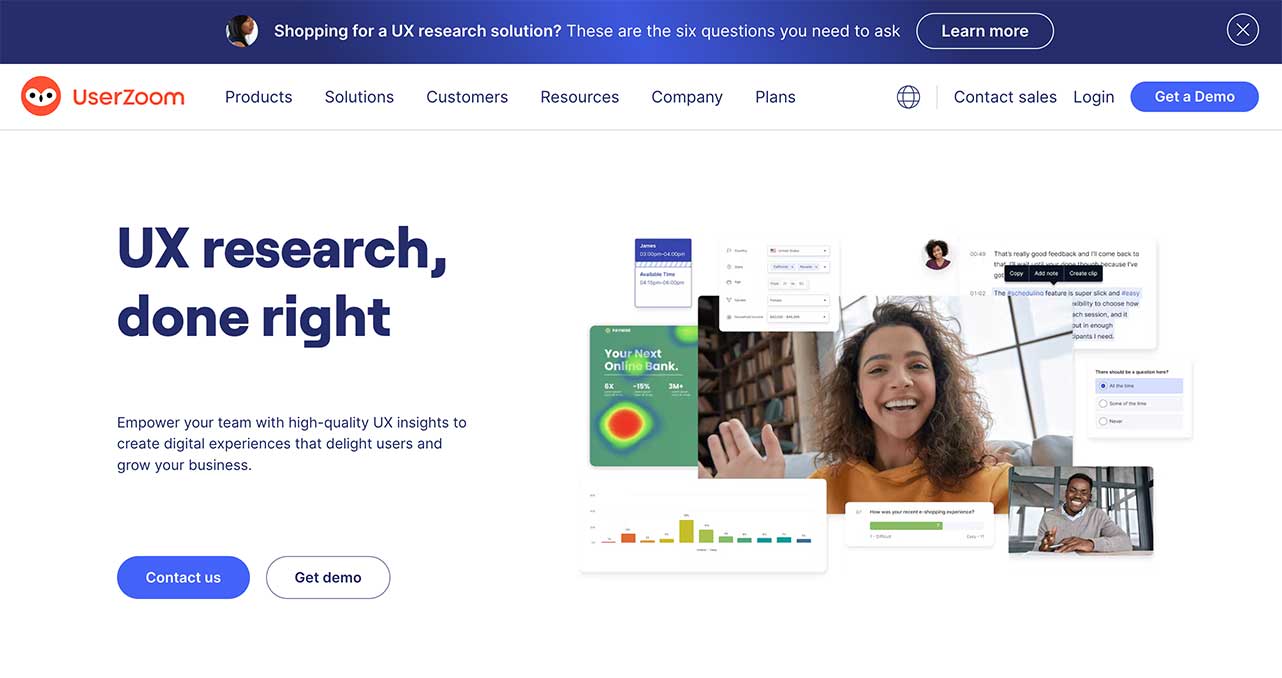Click Copy in the transcript popup

pos(1016,273)
